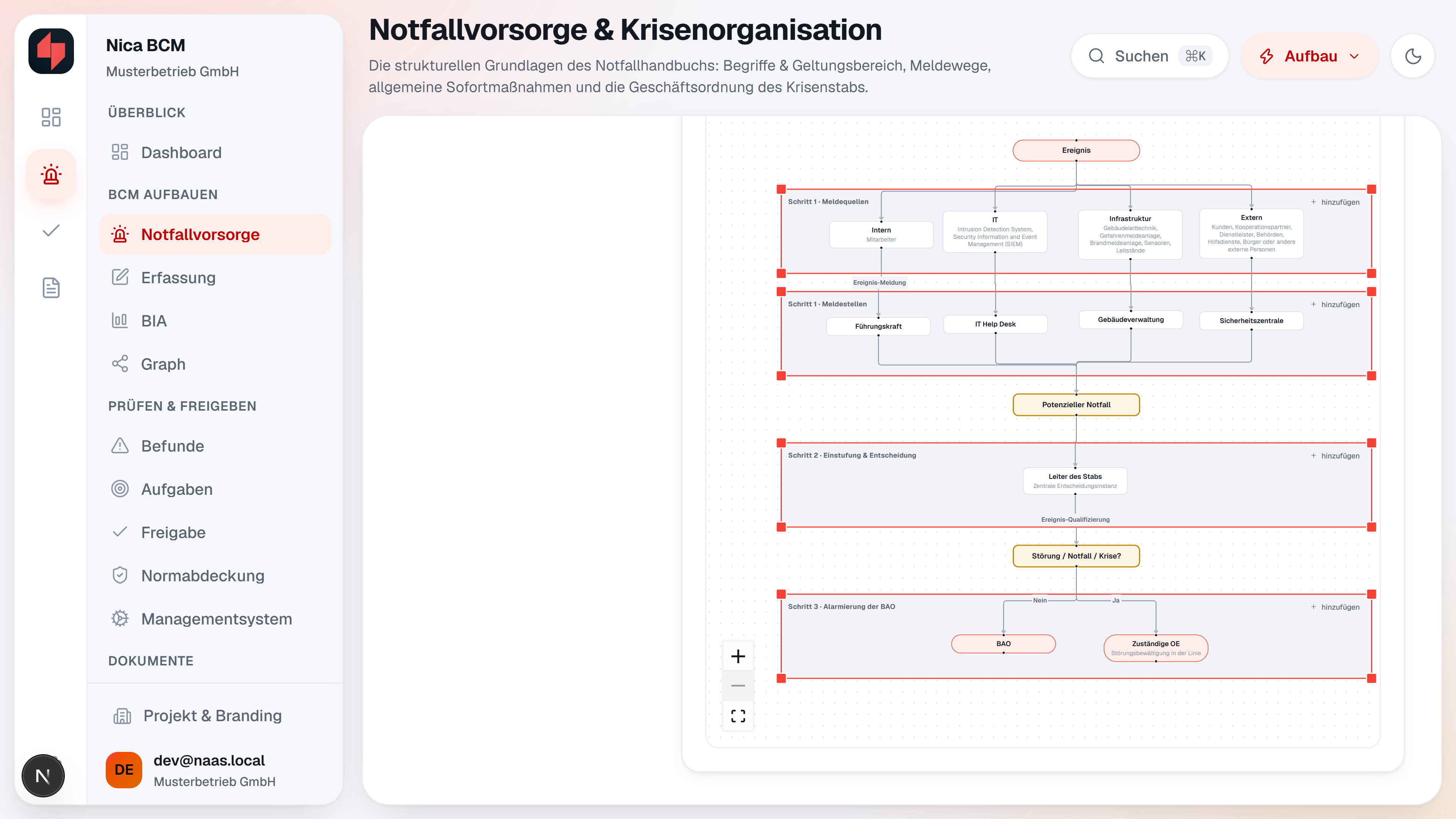The image size is (1456, 819).
Task: Focus the Suchen search field
Action: click(1150, 56)
